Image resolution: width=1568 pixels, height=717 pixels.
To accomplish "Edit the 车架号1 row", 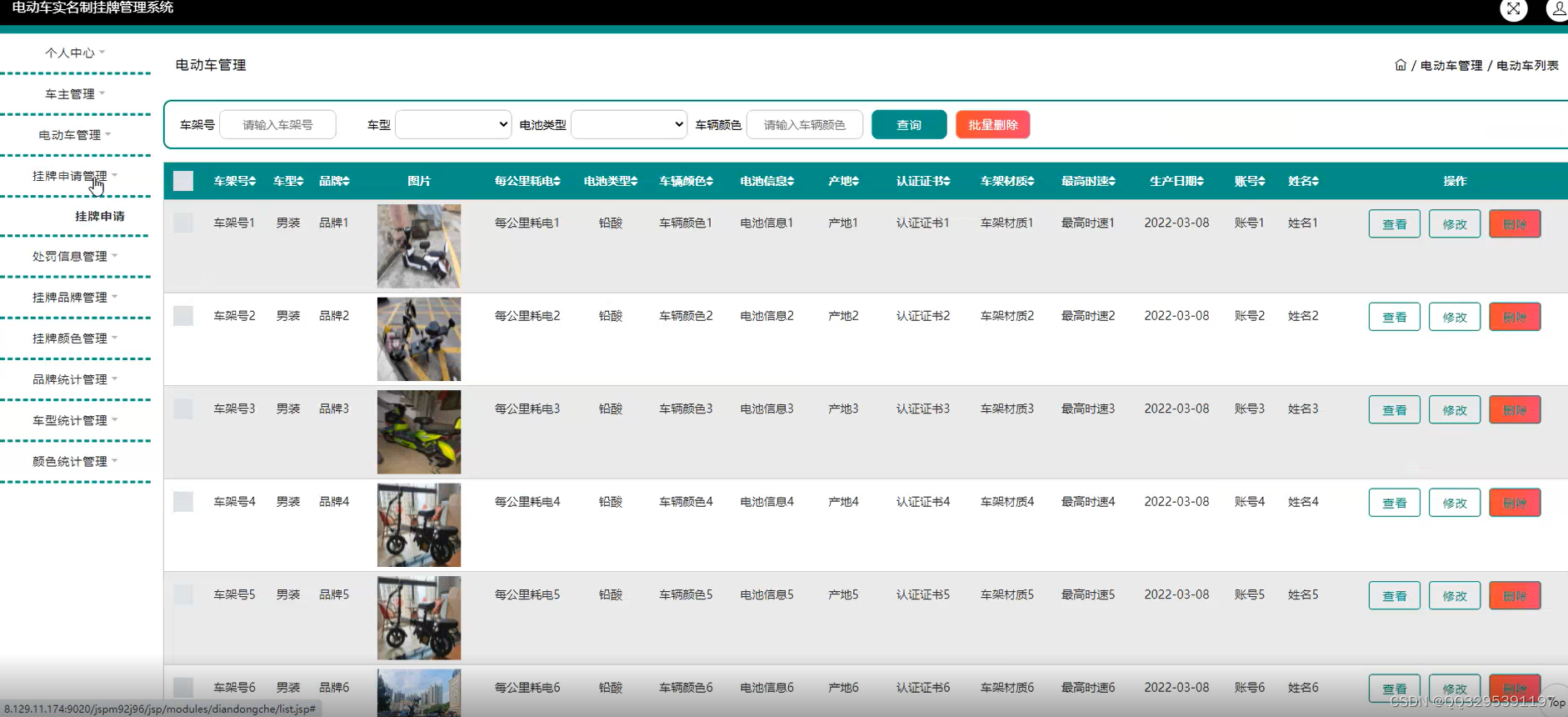I will (1455, 223).
